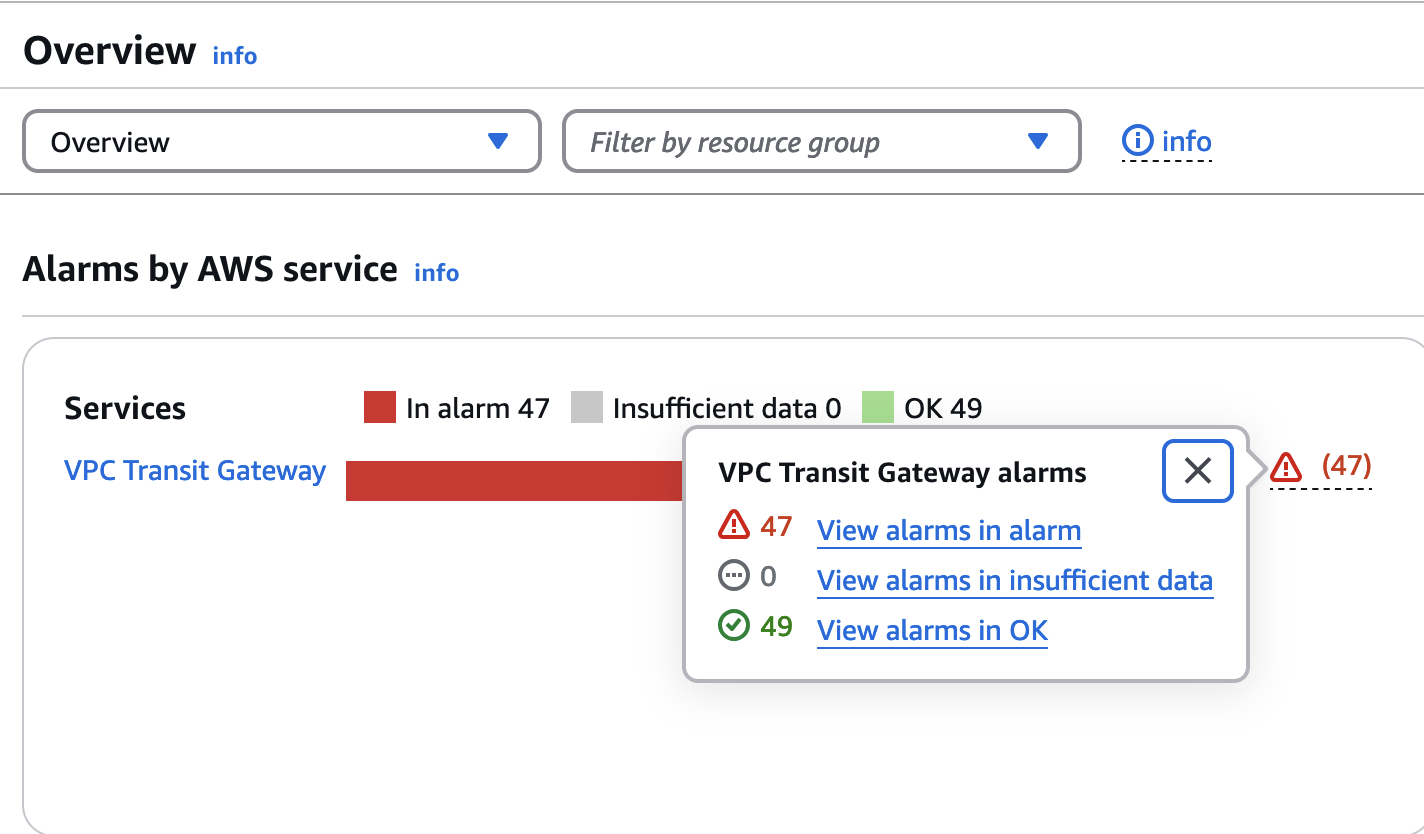Close the VPC Transit Gateway alarms popover
The height and width of the screenshot is (834, 1424).
(1197, 470)
